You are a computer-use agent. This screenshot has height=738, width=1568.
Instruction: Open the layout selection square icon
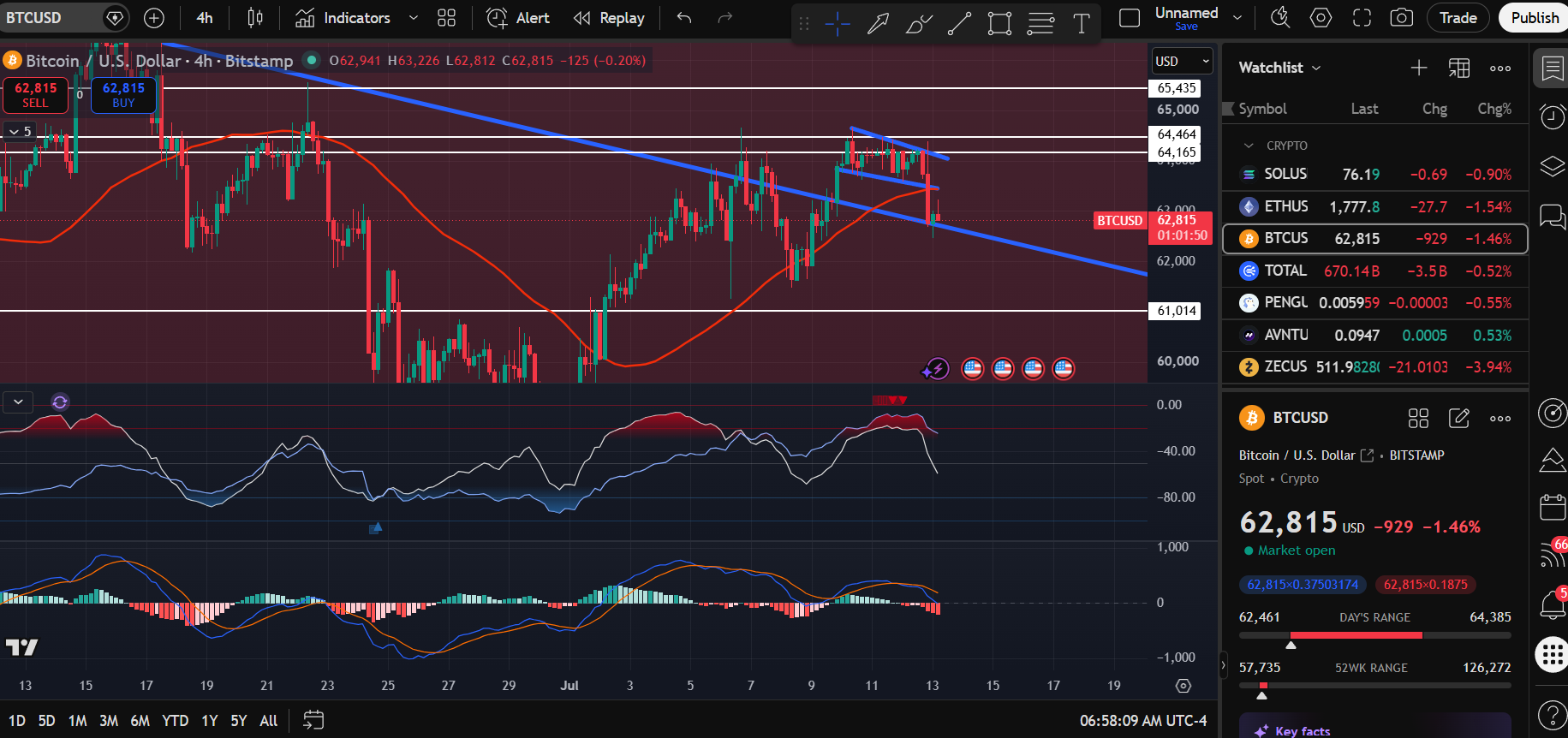point(1130,18)
